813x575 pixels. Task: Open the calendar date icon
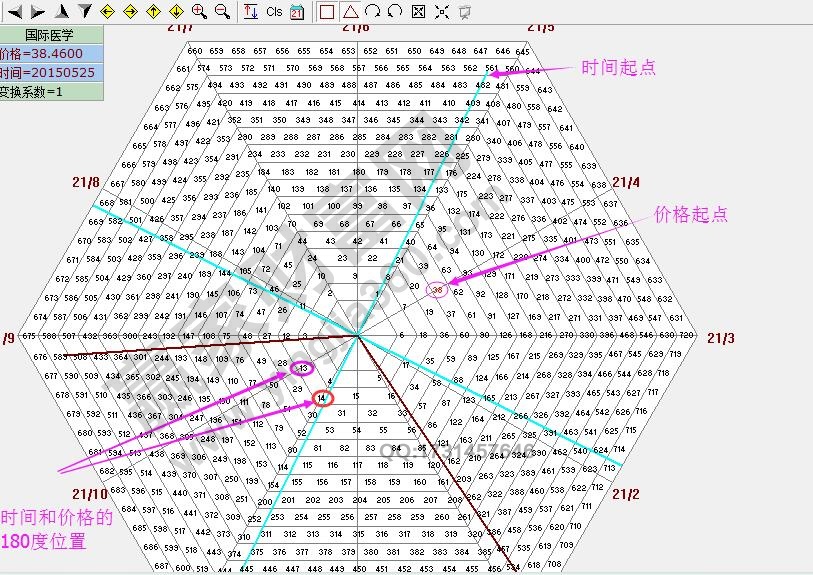(x=297, y=12)
